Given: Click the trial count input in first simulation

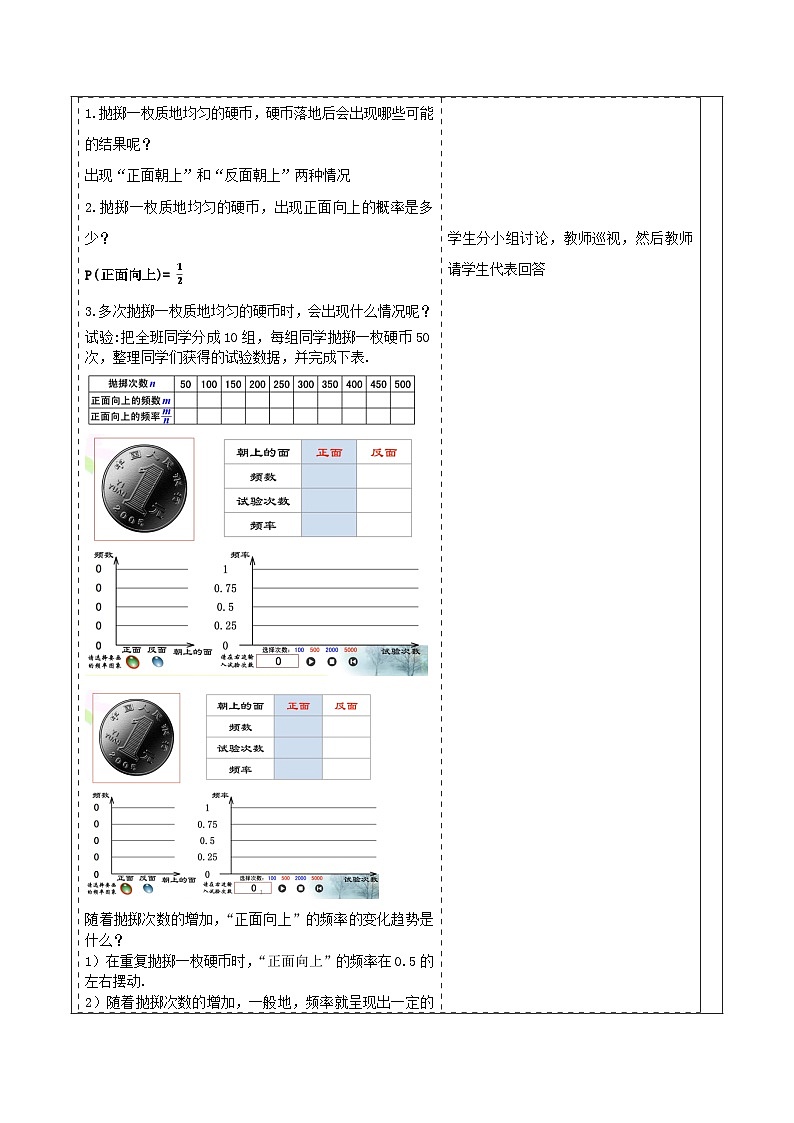Looking at the screenshot, I should (279, 661).
